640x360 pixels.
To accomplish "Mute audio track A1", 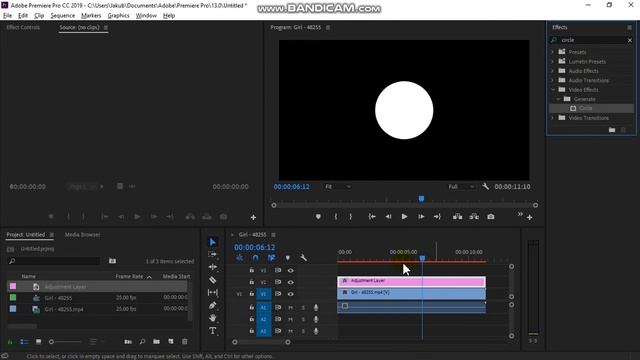I will point(290,307).
